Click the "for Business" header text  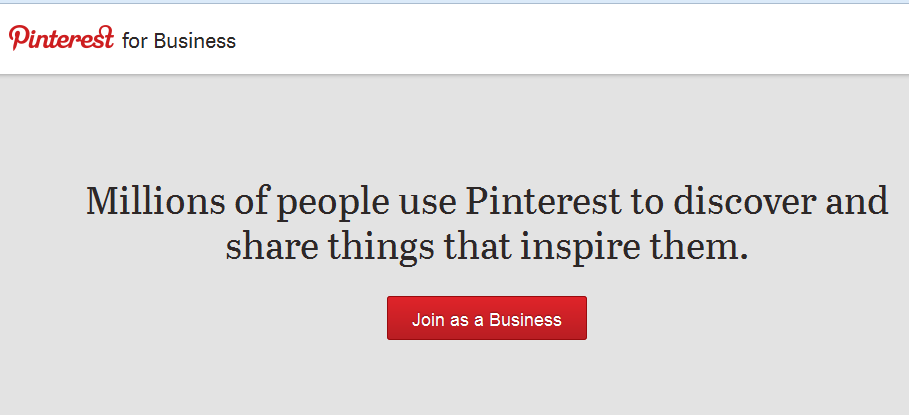point(179,41)
